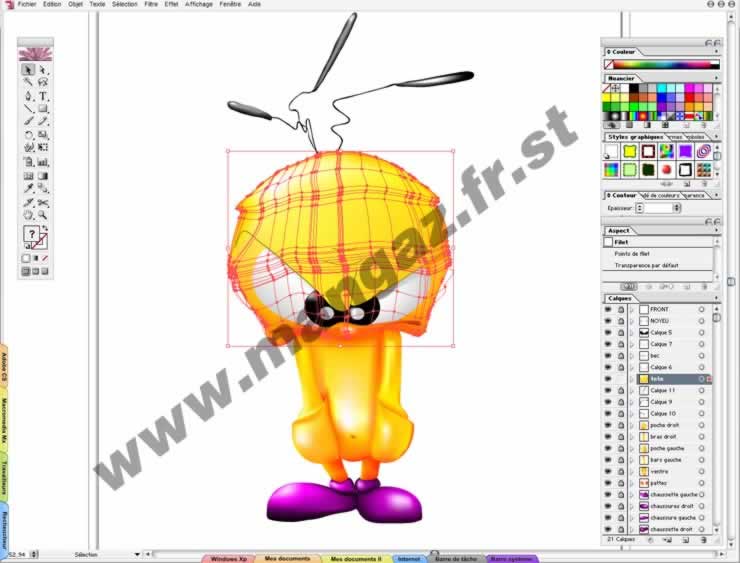The image size is (740, 563).
Task: Select the Zoom magnifier tool
Action: coord(43,216)
